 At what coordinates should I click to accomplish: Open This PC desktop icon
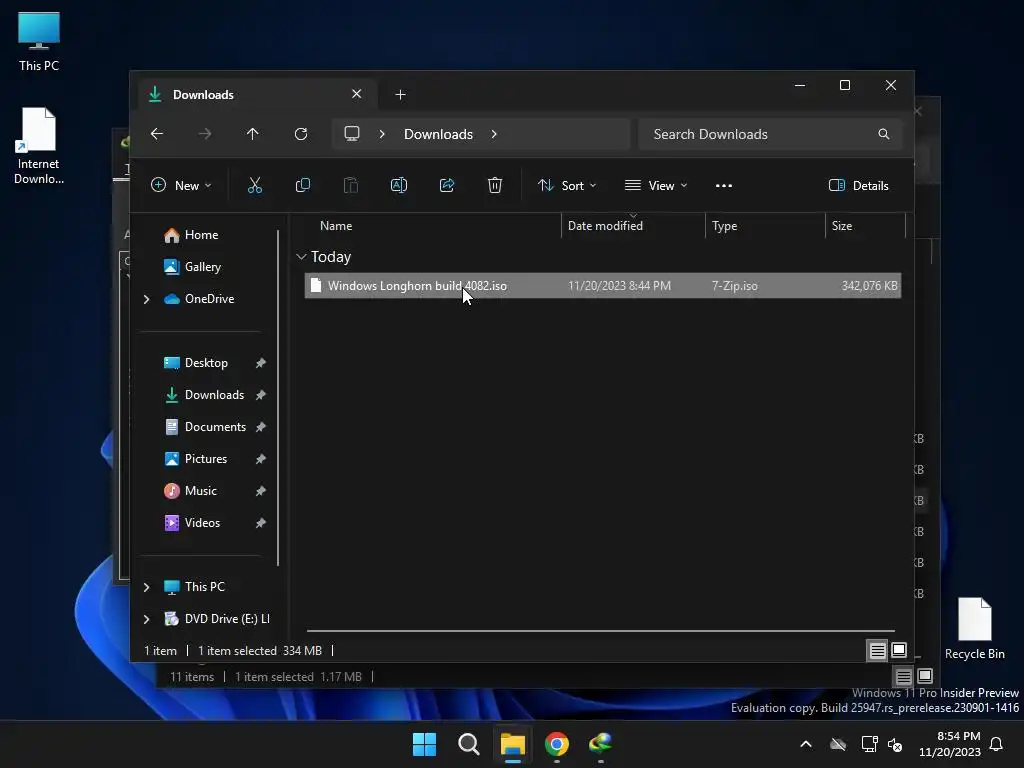(x=39, y=42)
